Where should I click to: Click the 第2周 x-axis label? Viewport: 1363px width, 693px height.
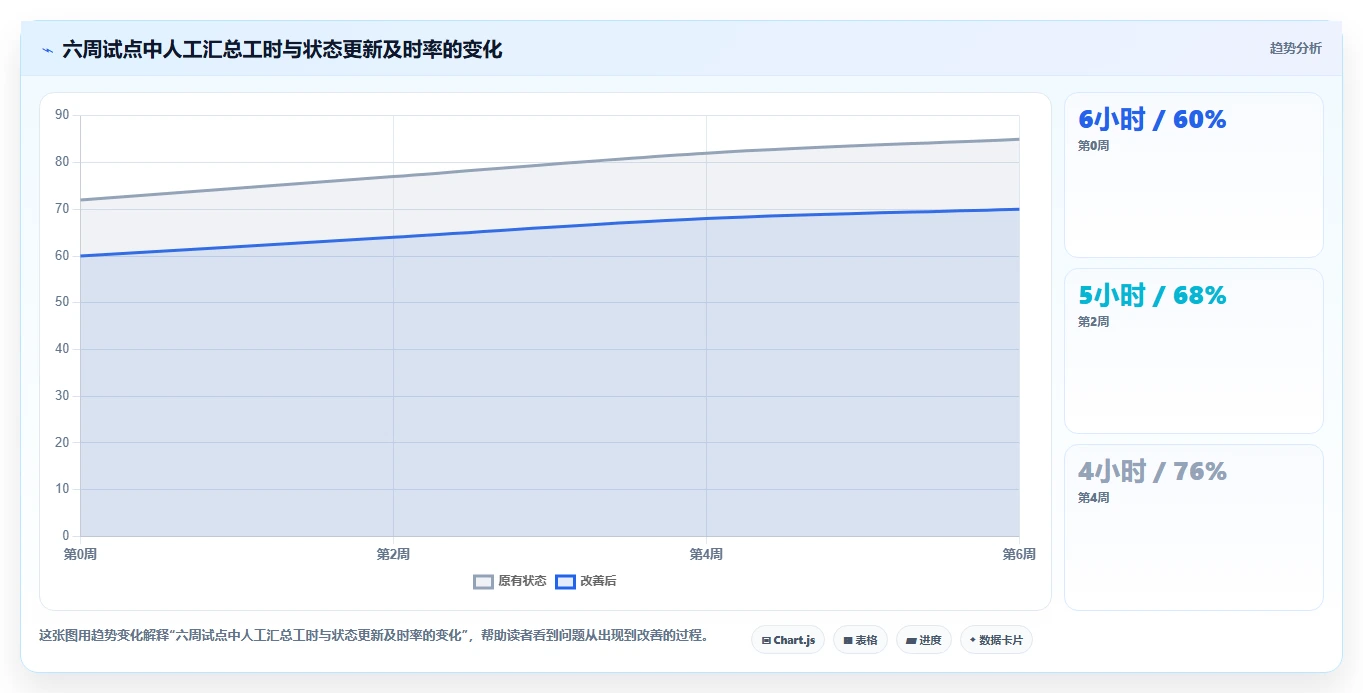pyautogui.click(x=393, y=554)
